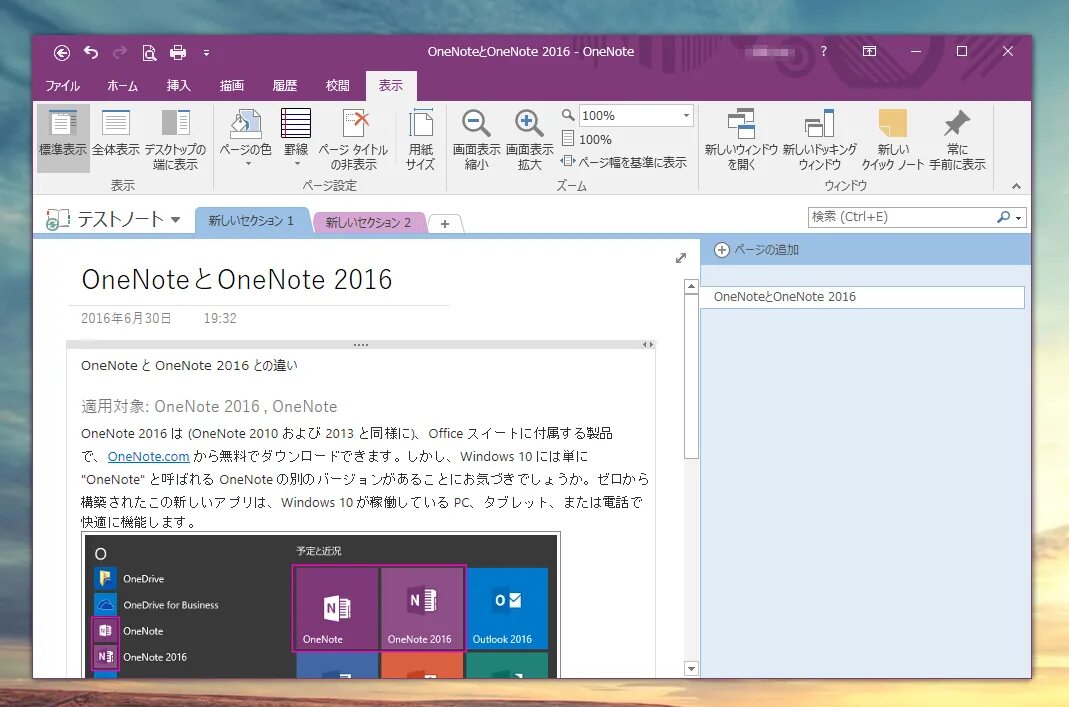This screenshot has width=1069, height=707.
Task: Open the search scope dropdown arrow
Action: pos(1019,218)
